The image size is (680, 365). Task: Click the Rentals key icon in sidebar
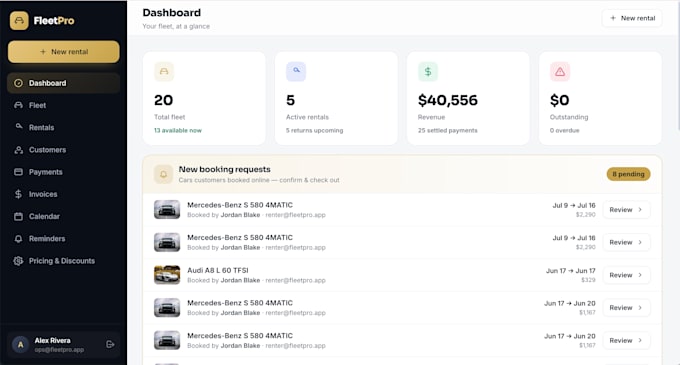click(18, 127)
